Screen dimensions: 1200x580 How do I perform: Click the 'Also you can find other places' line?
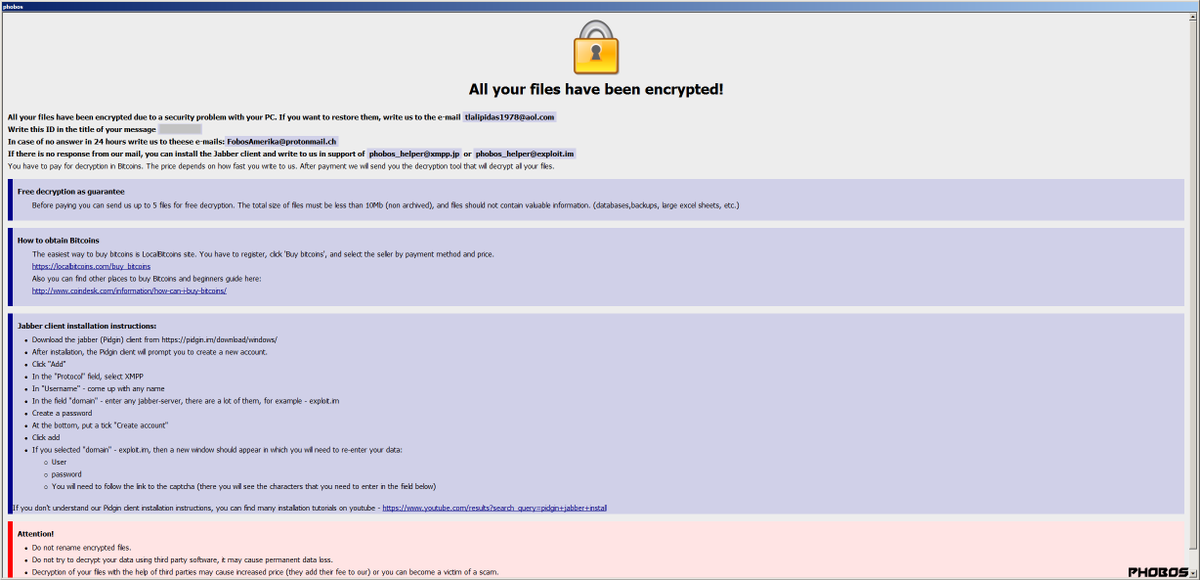pyautogui.click(x=146, y=279)
